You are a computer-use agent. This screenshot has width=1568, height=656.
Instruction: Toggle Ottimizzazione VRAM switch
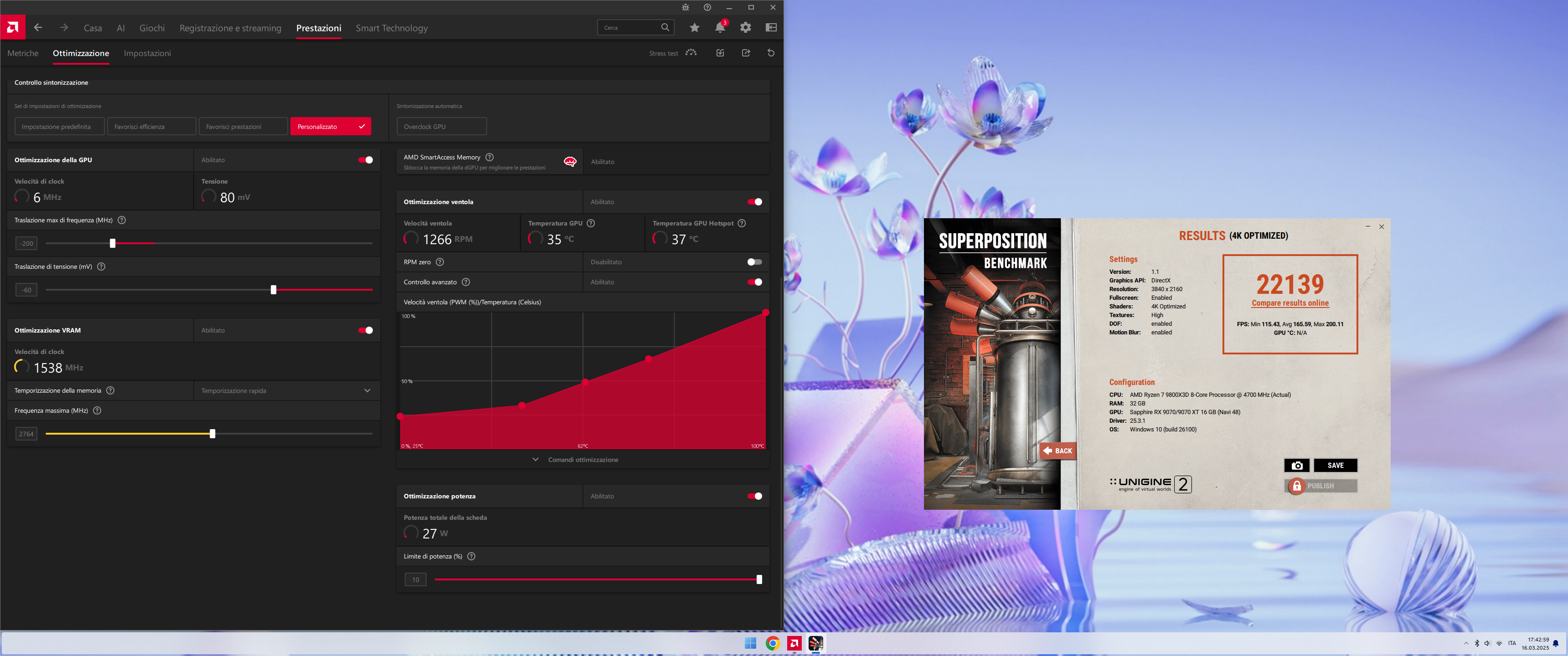point(366,330)
